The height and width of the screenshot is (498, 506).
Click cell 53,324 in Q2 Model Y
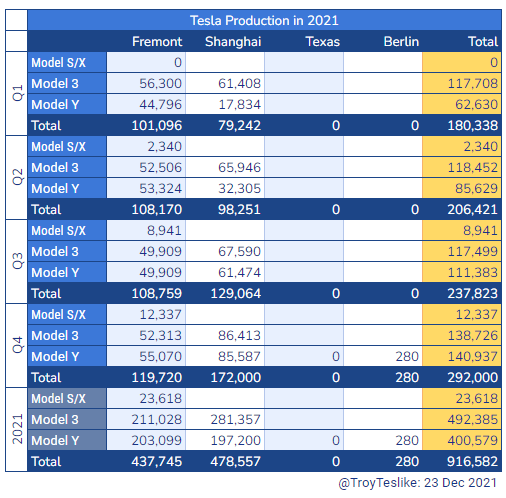(x=146, y=188)
